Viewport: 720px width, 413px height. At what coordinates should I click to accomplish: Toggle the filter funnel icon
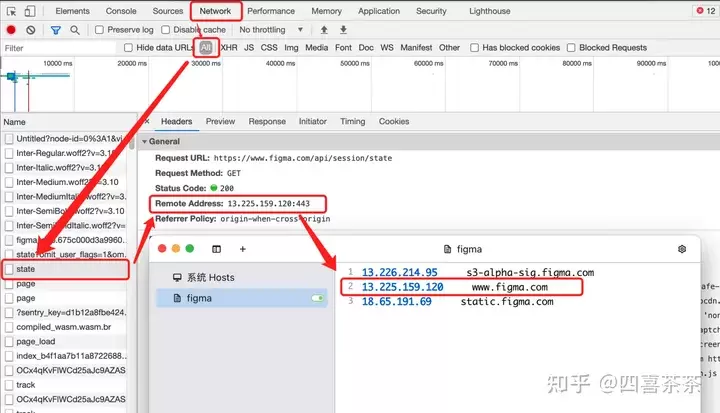56,30
